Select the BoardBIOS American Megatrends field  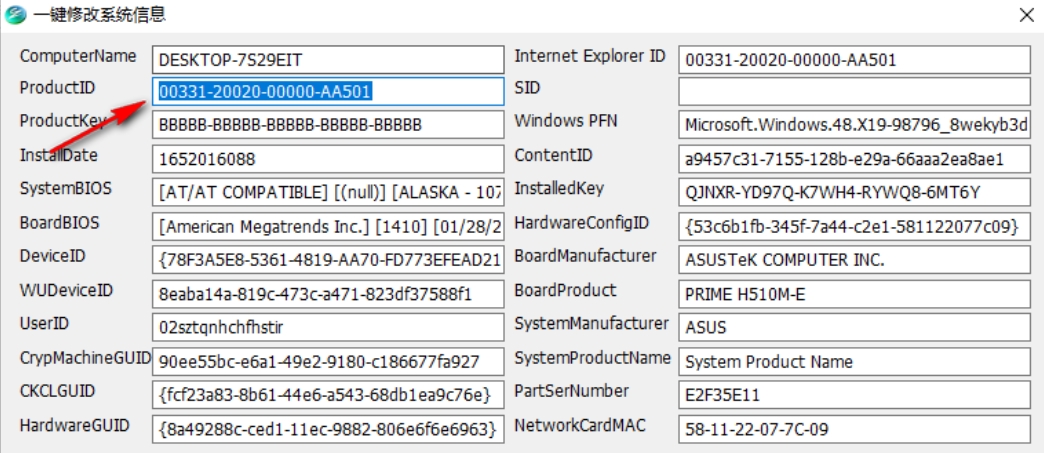click(328, 226)
